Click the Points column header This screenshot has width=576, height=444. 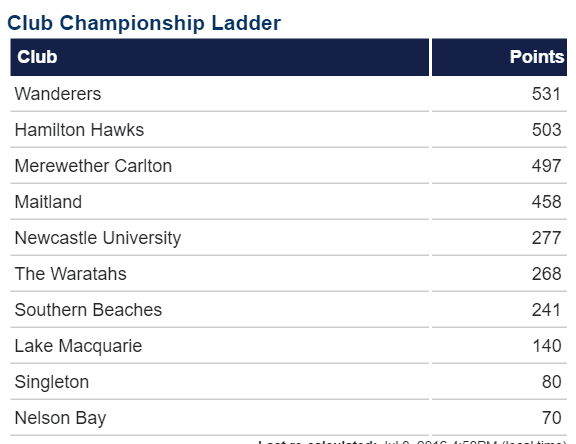[499, 57]
